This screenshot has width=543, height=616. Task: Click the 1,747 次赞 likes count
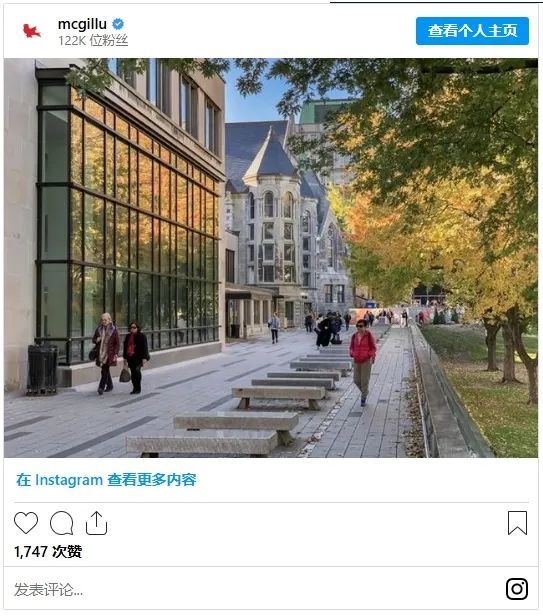coord(48,552)
